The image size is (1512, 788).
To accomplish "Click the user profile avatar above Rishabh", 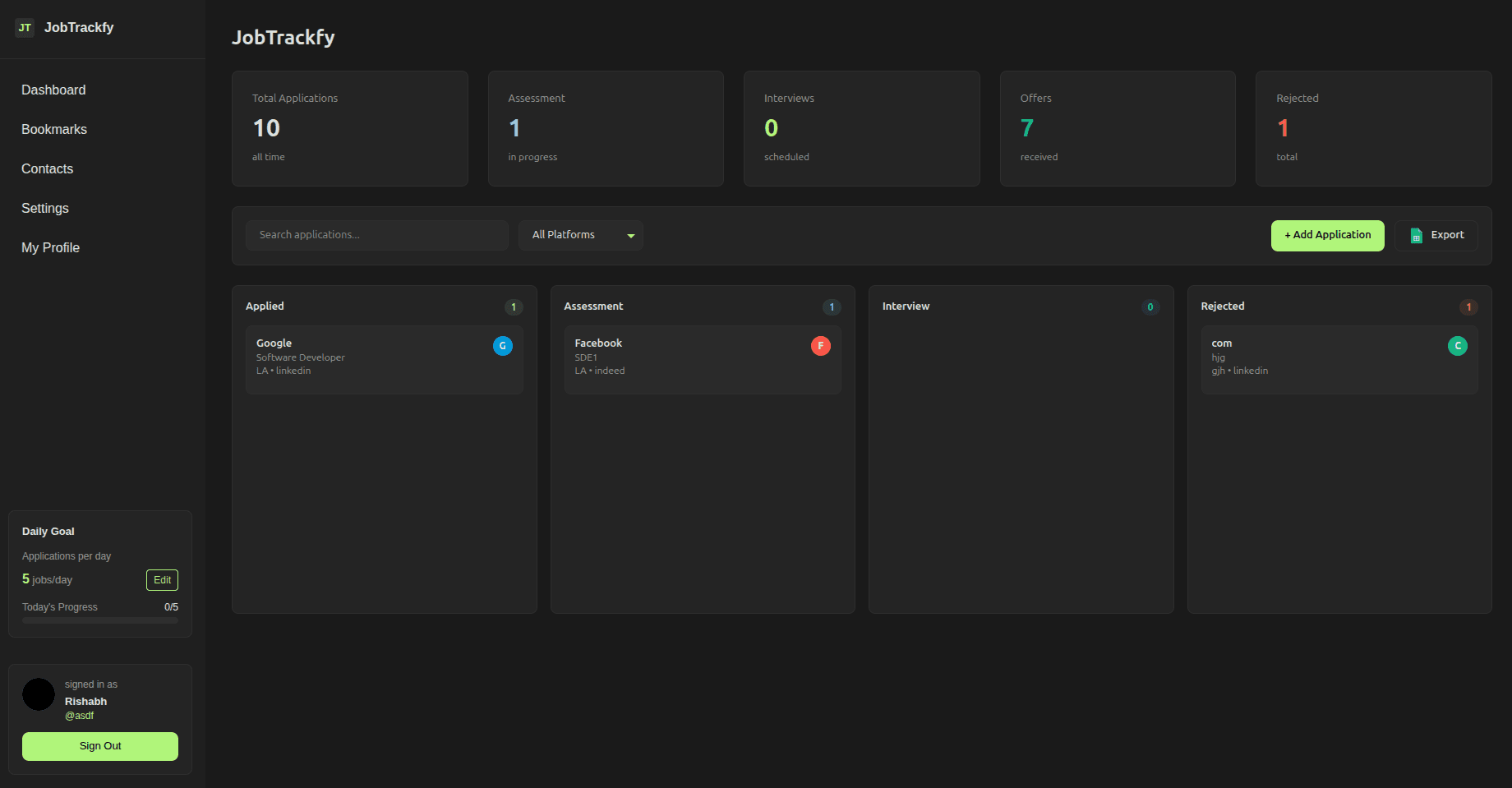I will (x=38, y=694).
